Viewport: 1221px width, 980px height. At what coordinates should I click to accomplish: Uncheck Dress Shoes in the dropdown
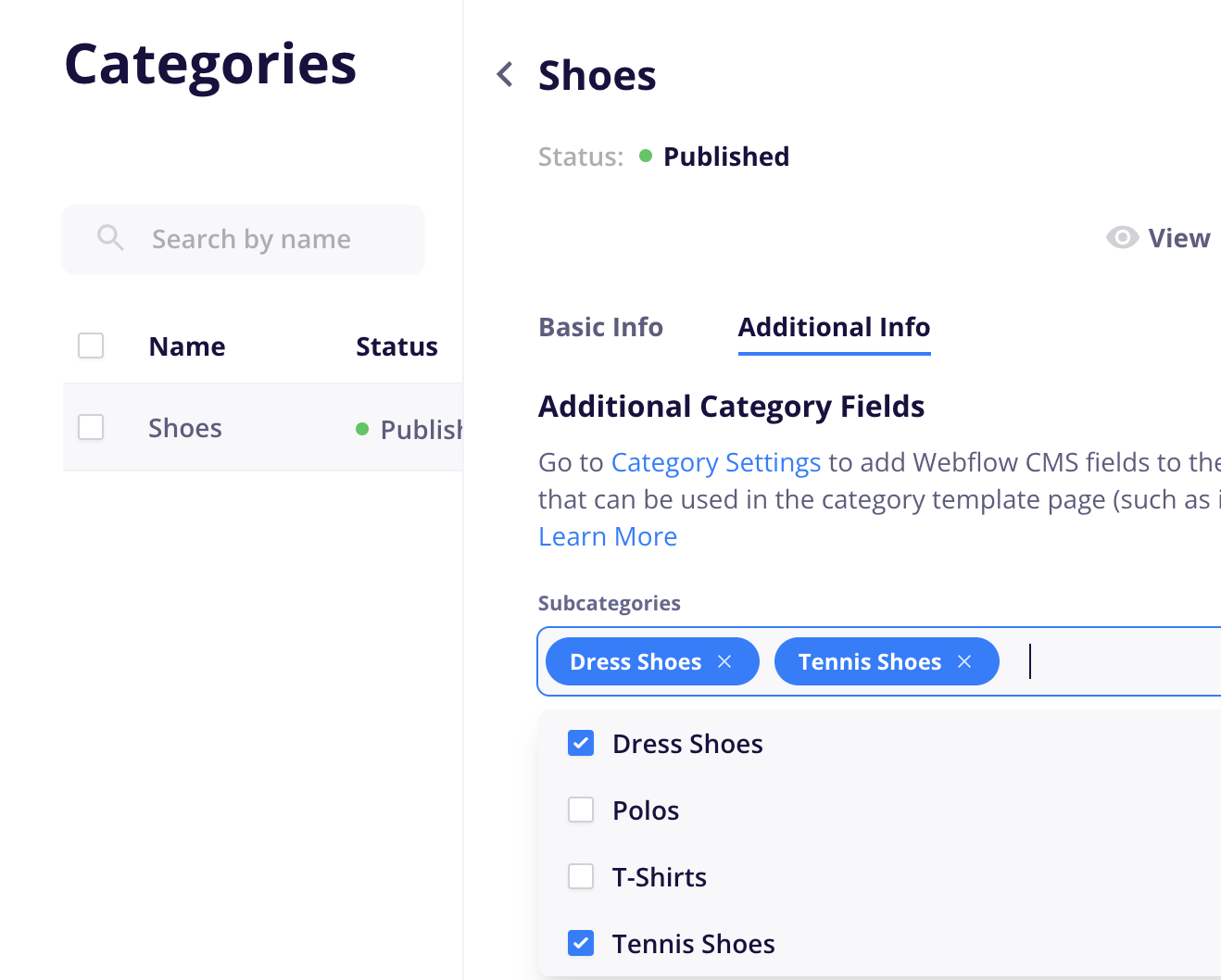581,743
